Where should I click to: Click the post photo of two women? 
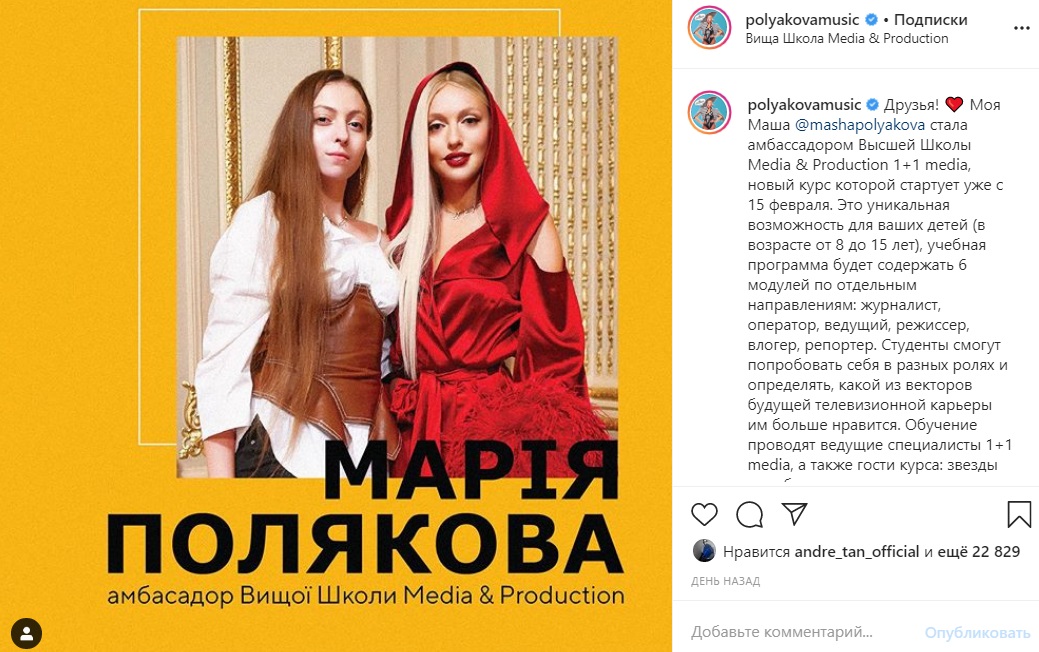[x=398, y=257]
